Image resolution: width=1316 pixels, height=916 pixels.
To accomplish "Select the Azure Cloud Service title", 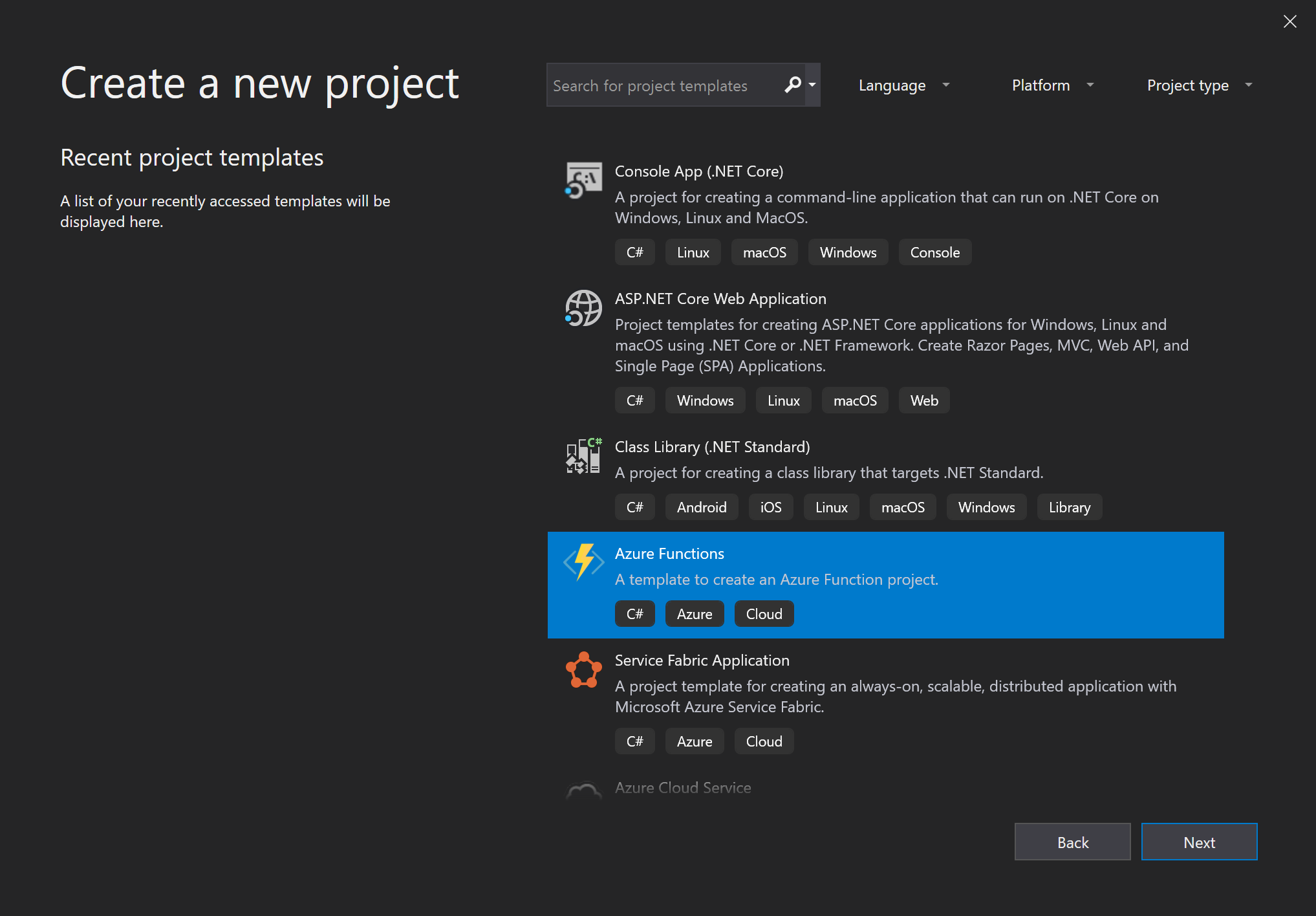I will [683, 788].
